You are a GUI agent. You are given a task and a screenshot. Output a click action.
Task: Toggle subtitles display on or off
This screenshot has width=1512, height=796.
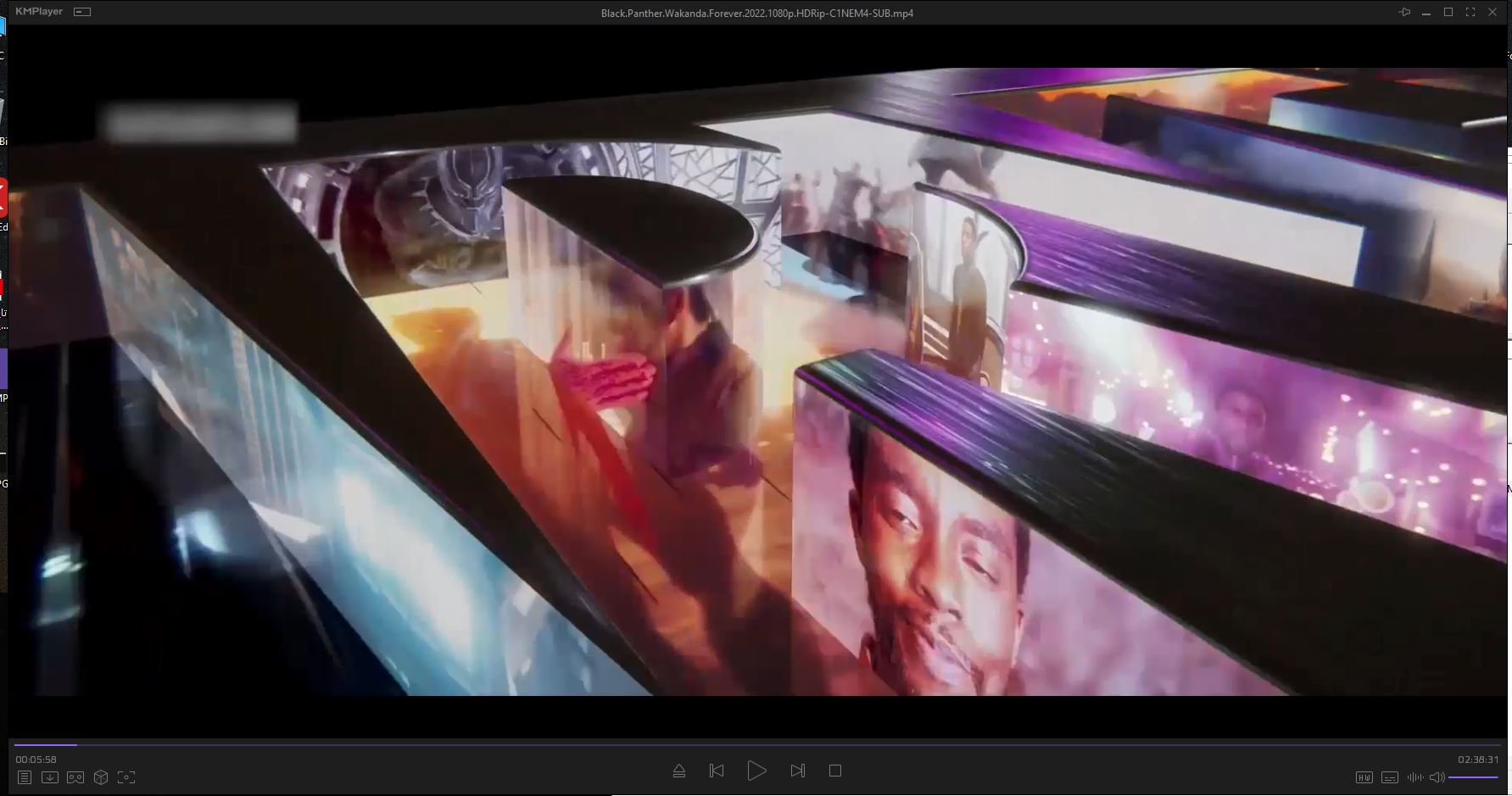(x=1389, y=777)
